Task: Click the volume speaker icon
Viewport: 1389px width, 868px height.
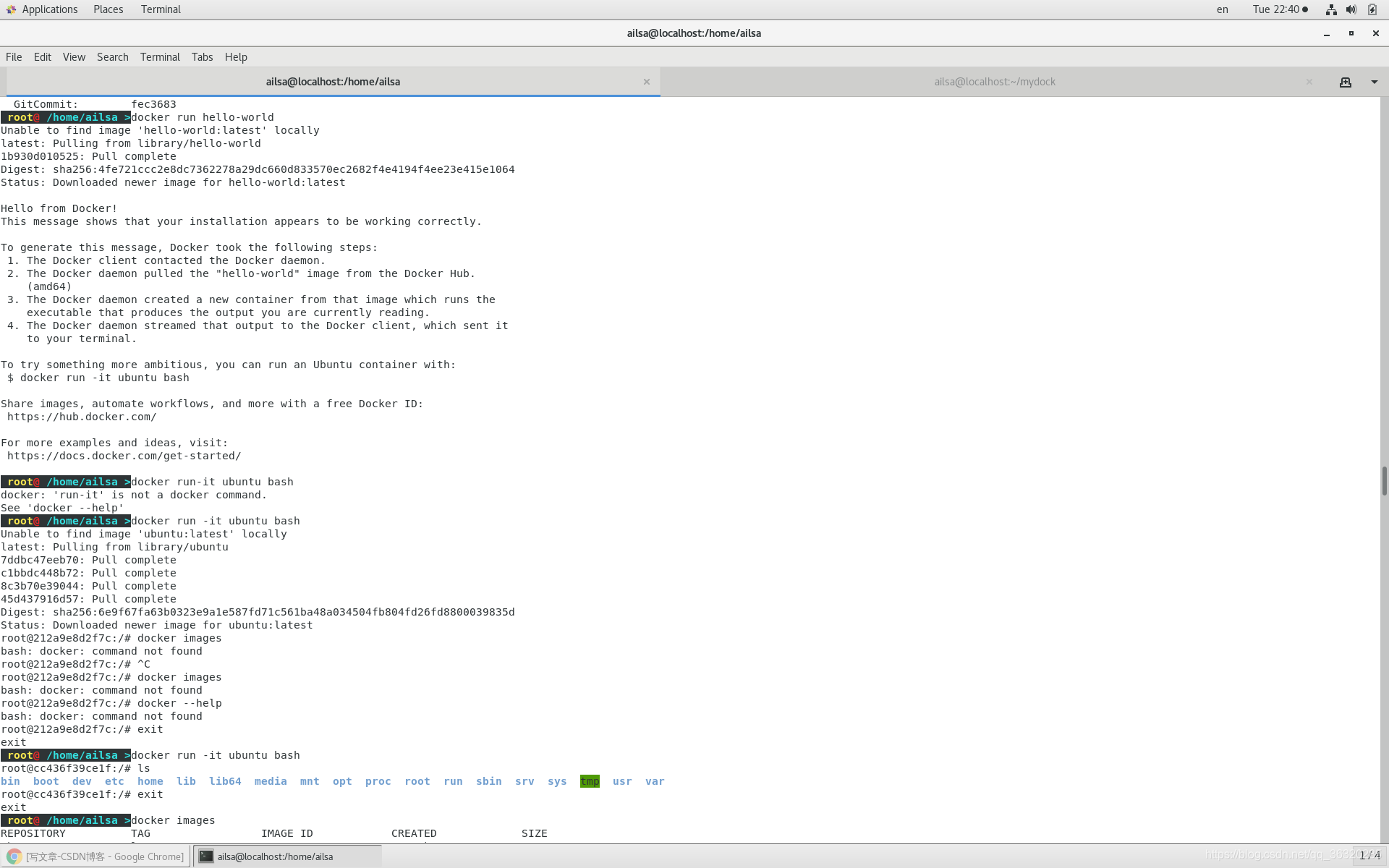Action: 1351,9
